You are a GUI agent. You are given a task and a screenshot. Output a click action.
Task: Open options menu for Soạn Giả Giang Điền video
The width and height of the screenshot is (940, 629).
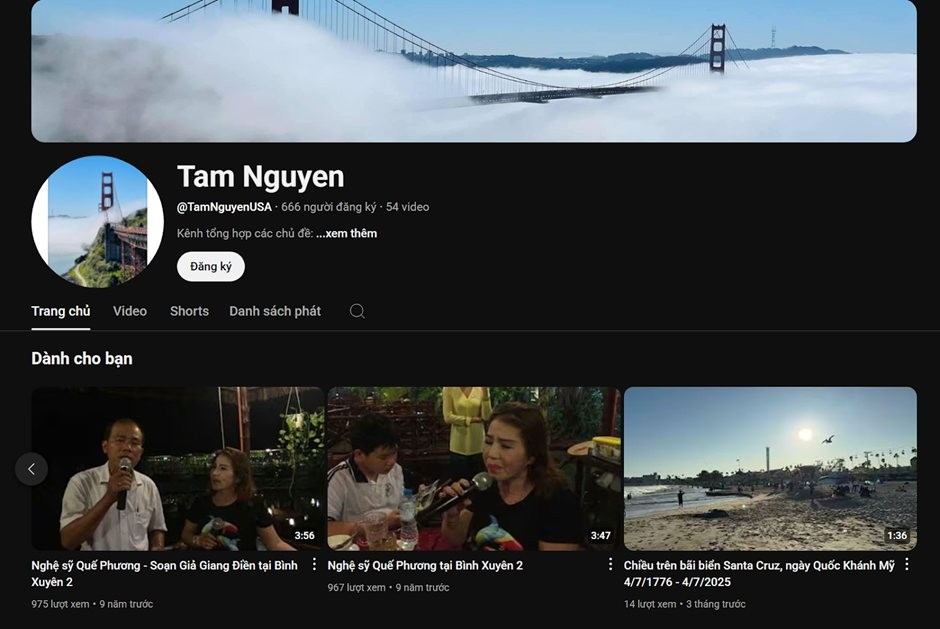pyautogui.click(x=314, y=565)
